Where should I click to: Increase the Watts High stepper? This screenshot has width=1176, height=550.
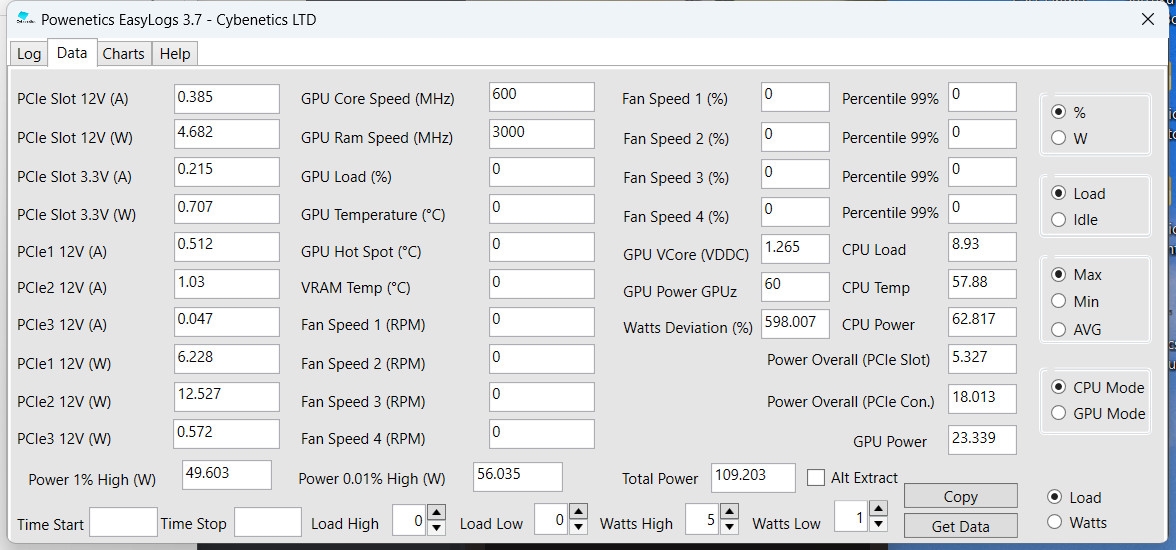tap(729, 513)
